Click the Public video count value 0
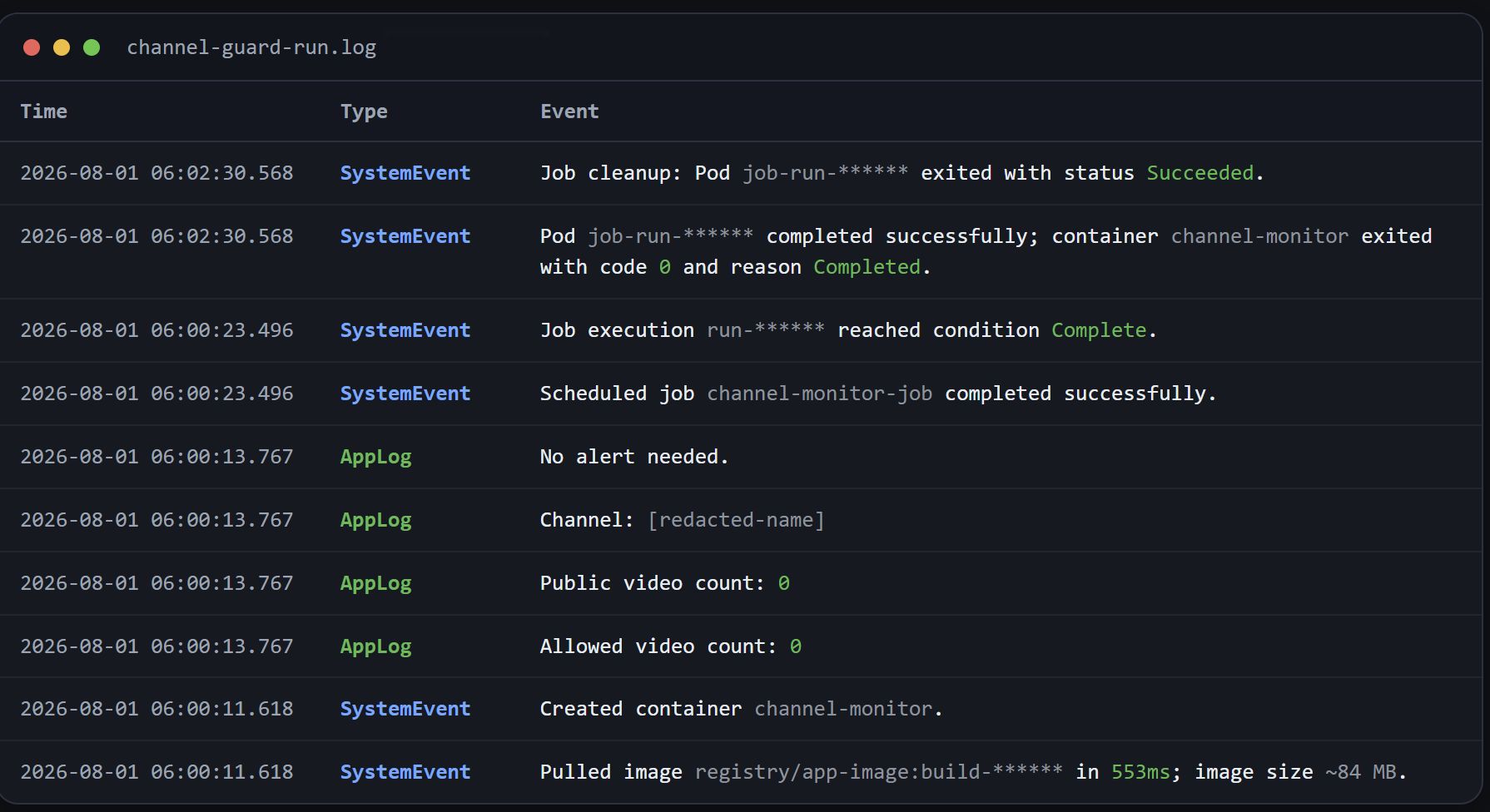Image resolution: width=1490 pixels, height=812 pixels. tap(783, 583)
